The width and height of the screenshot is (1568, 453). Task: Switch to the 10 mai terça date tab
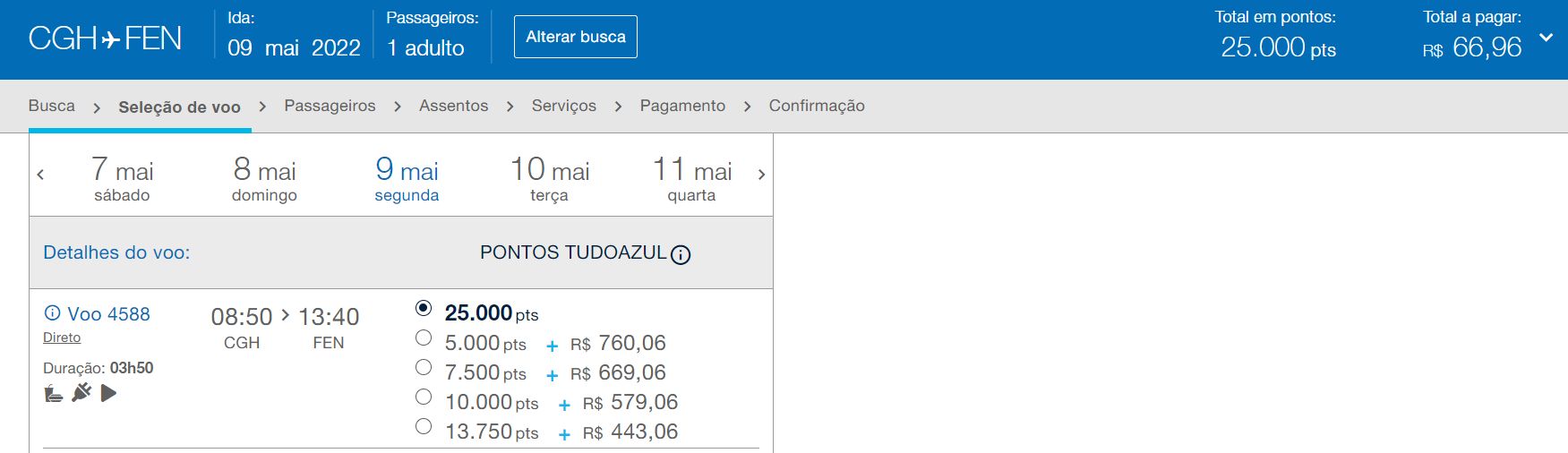pos(549,178)
